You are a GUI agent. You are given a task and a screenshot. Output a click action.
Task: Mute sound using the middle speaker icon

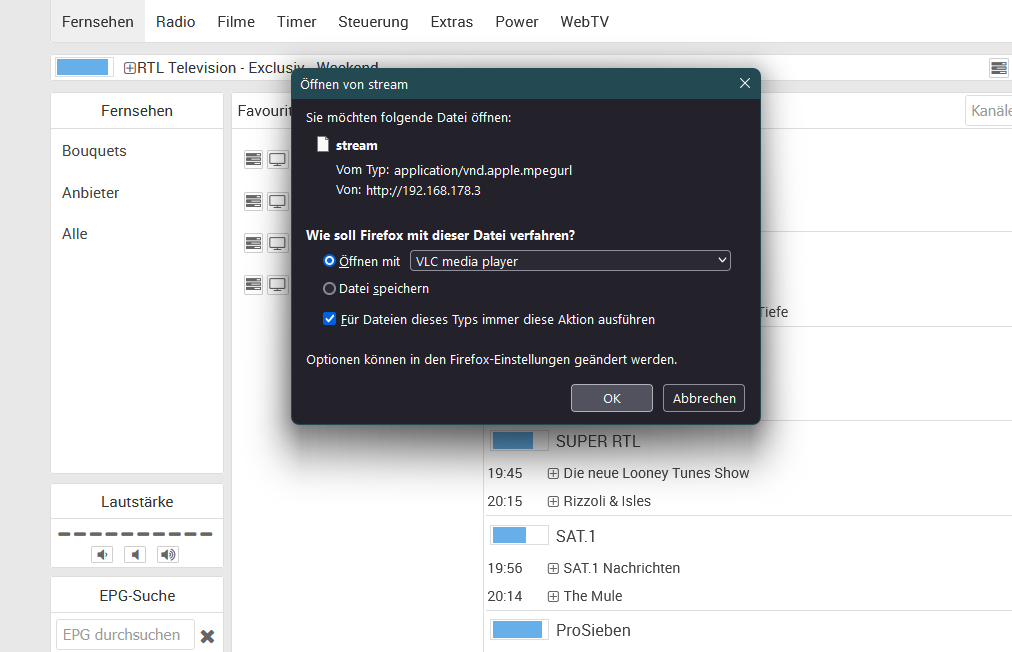(135, 555)
